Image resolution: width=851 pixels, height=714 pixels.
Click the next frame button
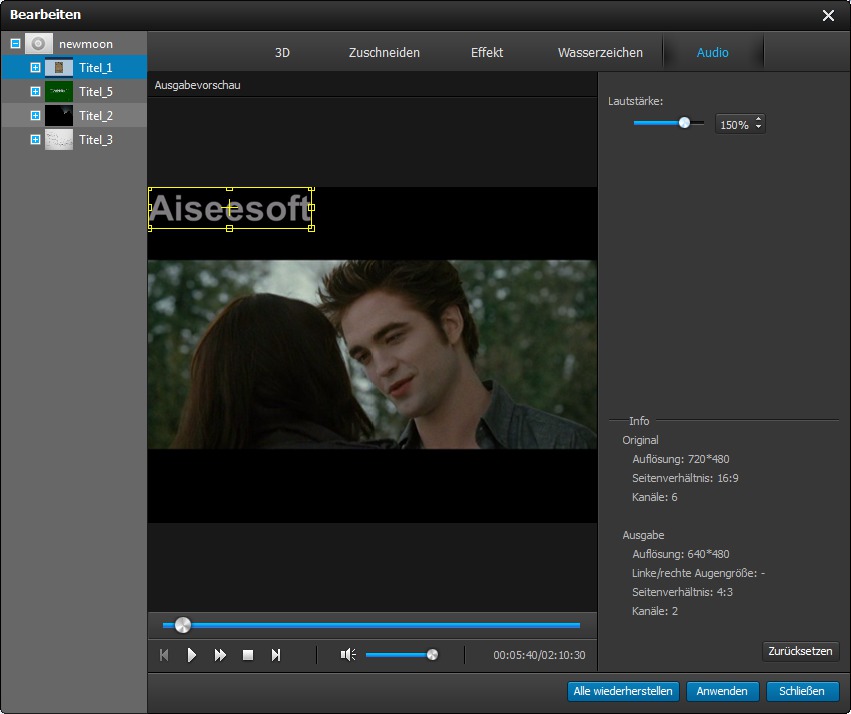click(x=276, y=655)
